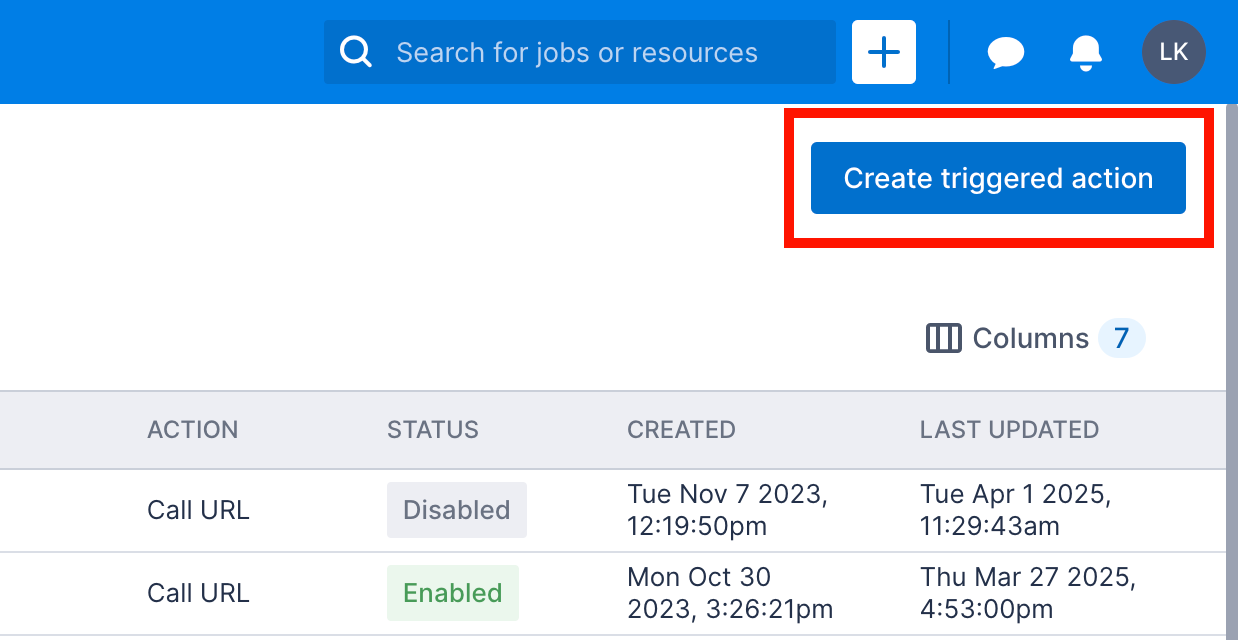The width and height of the screenshot is (1238, 640).
Task: Toggle status on the first Call URL row
Action: point(456,510)
